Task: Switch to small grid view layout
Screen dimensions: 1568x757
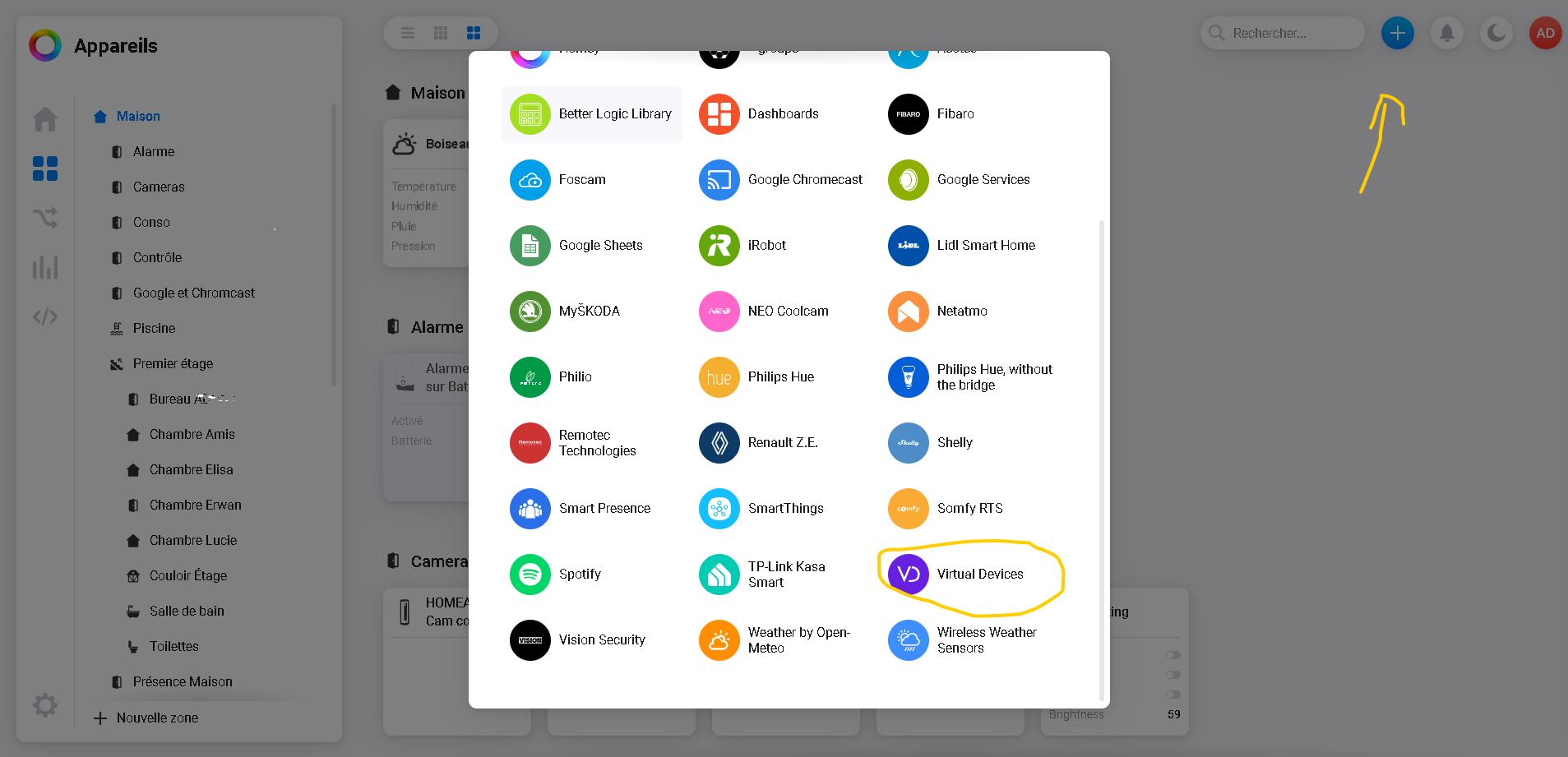Action: click(x=441, y=33)
